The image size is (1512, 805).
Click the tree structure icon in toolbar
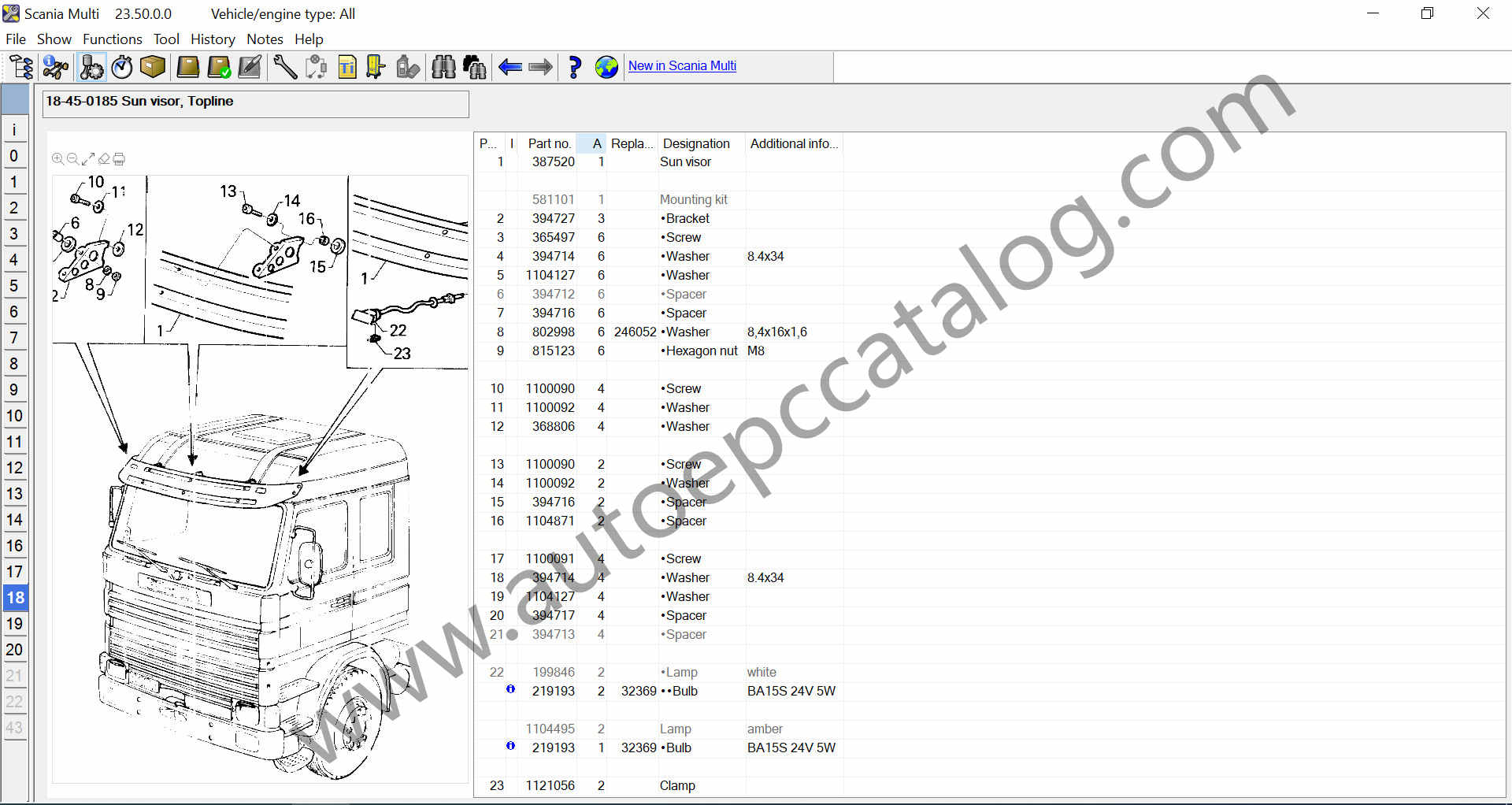point(20,67)
